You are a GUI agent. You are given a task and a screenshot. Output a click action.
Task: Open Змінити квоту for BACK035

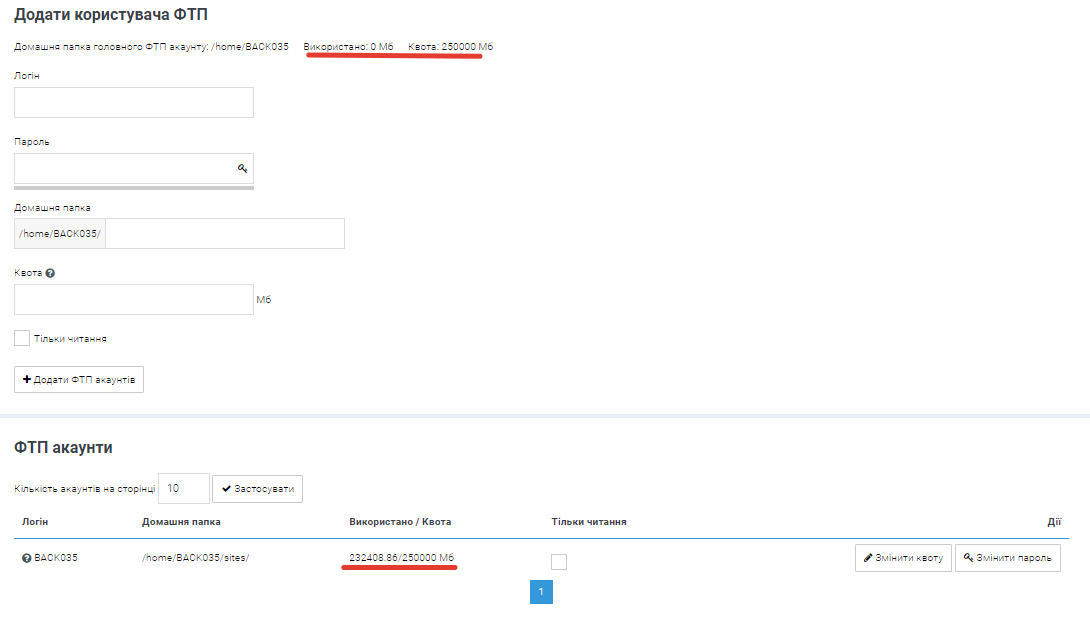903,558
